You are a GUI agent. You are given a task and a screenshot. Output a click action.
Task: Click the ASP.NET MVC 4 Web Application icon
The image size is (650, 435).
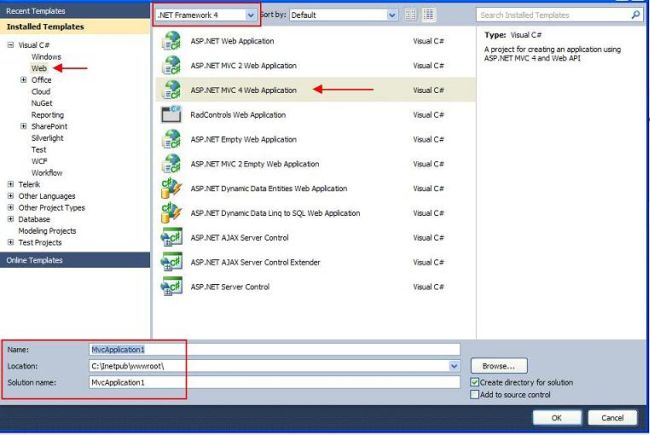[x=171, y=90]
